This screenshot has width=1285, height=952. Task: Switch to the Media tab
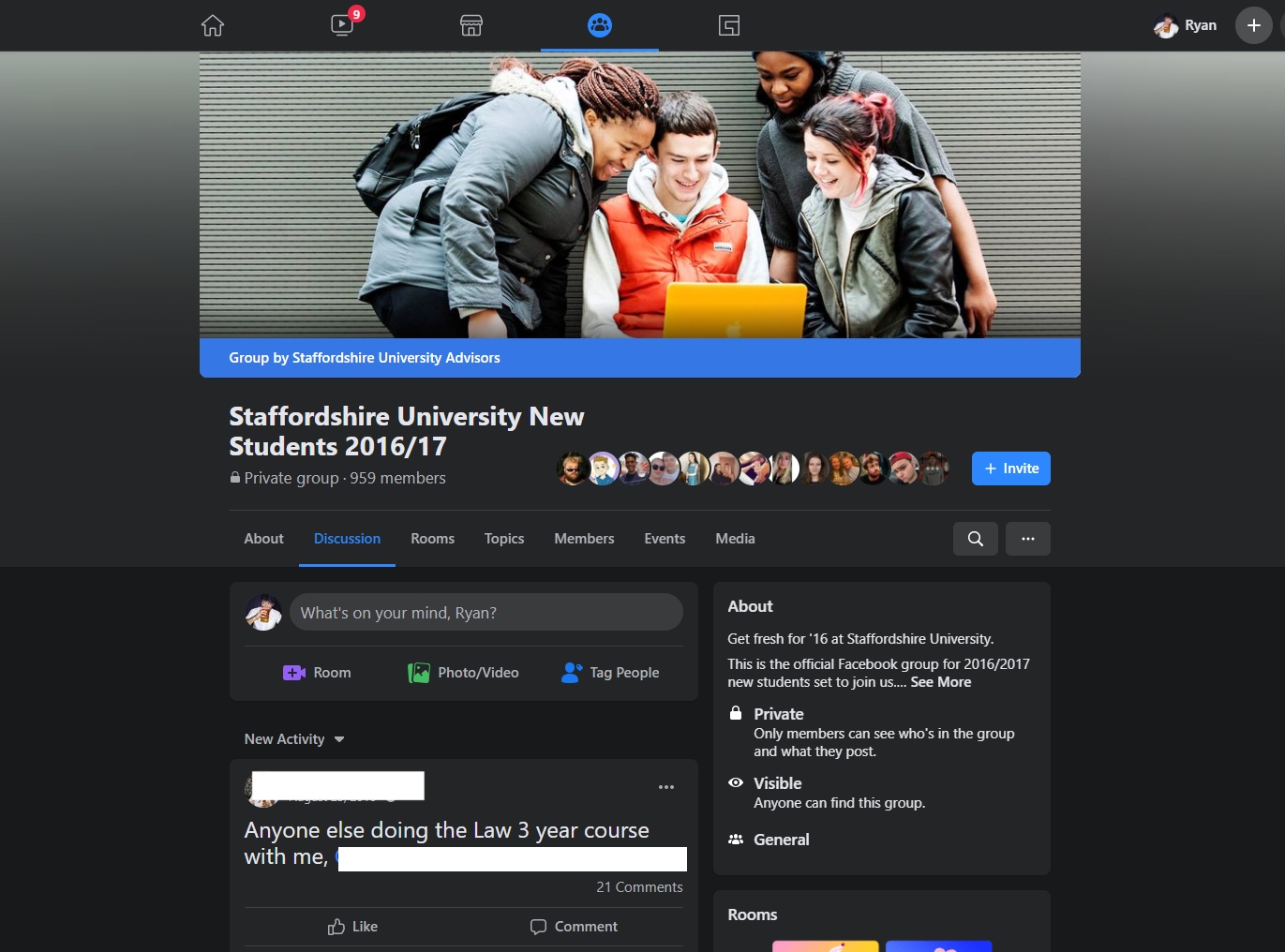735,539
